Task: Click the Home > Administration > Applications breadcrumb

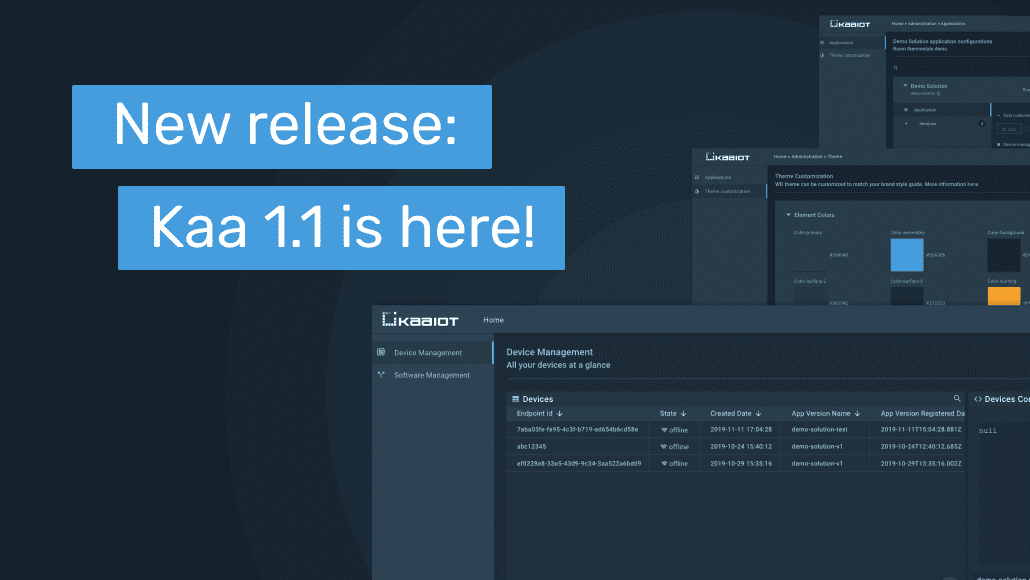Action: click(x=928, y=24)
